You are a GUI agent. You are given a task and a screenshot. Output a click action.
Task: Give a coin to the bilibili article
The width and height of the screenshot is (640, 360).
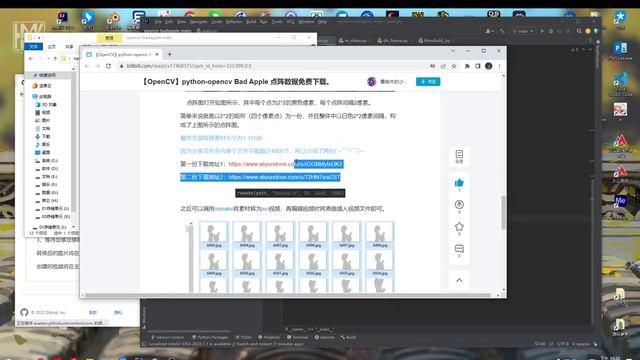[x=459, y=204]
